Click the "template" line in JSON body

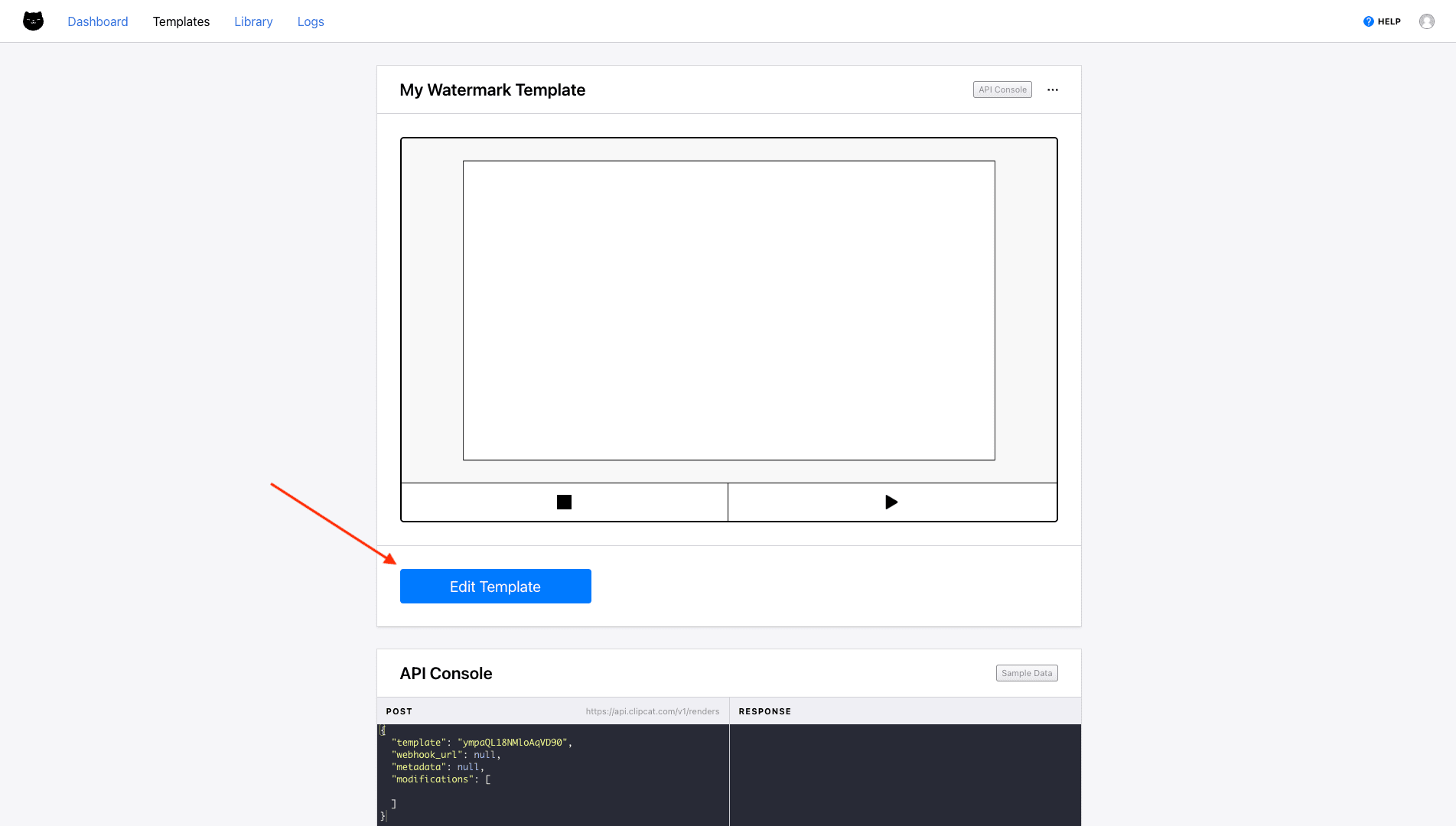482,743
